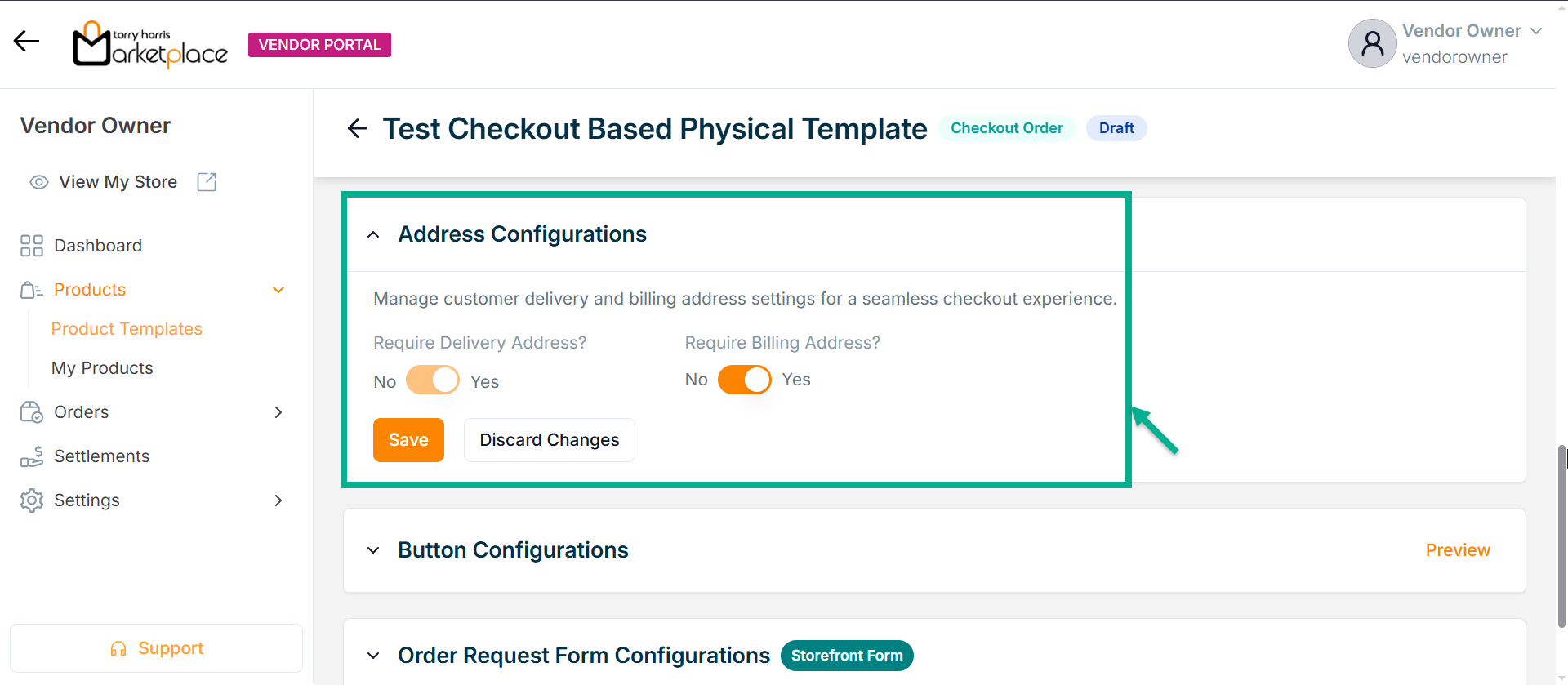Toggle Require Delivery Address switch

click(x=433, y=380)
